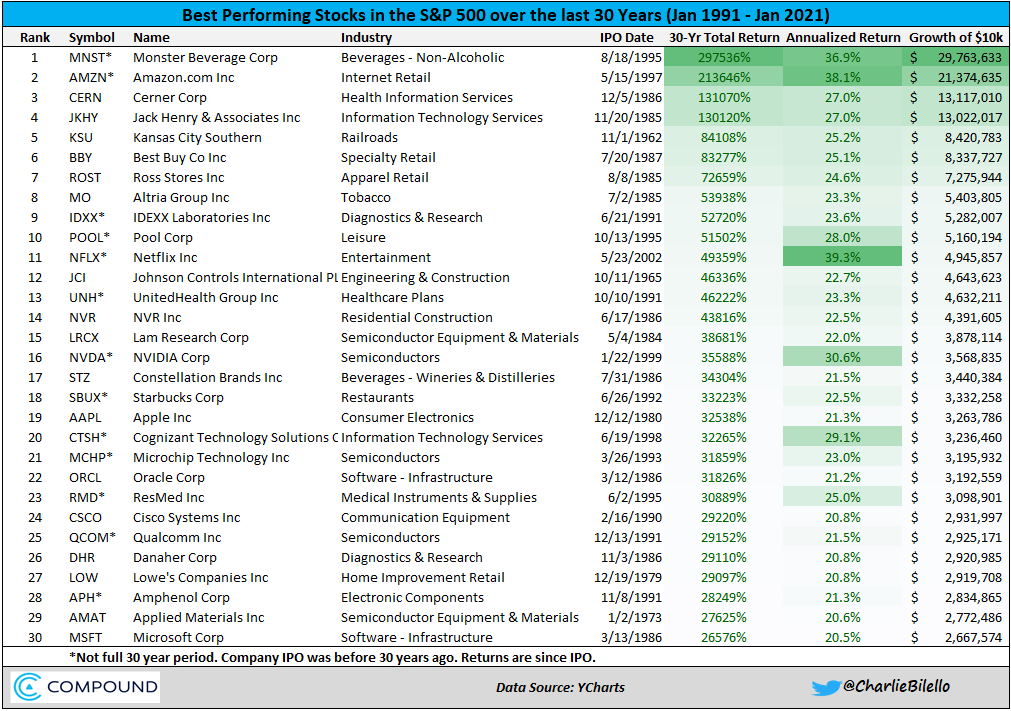Click the Railroads industry cell

coord(369,137)
